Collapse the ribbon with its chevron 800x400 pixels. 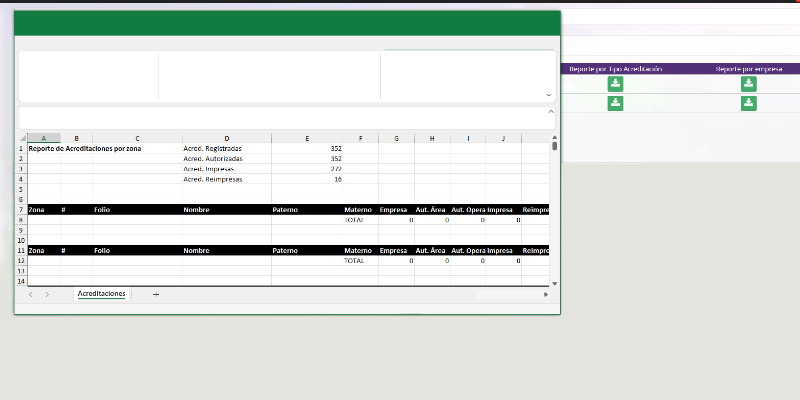pyautogui.click(x=548, y=95)
